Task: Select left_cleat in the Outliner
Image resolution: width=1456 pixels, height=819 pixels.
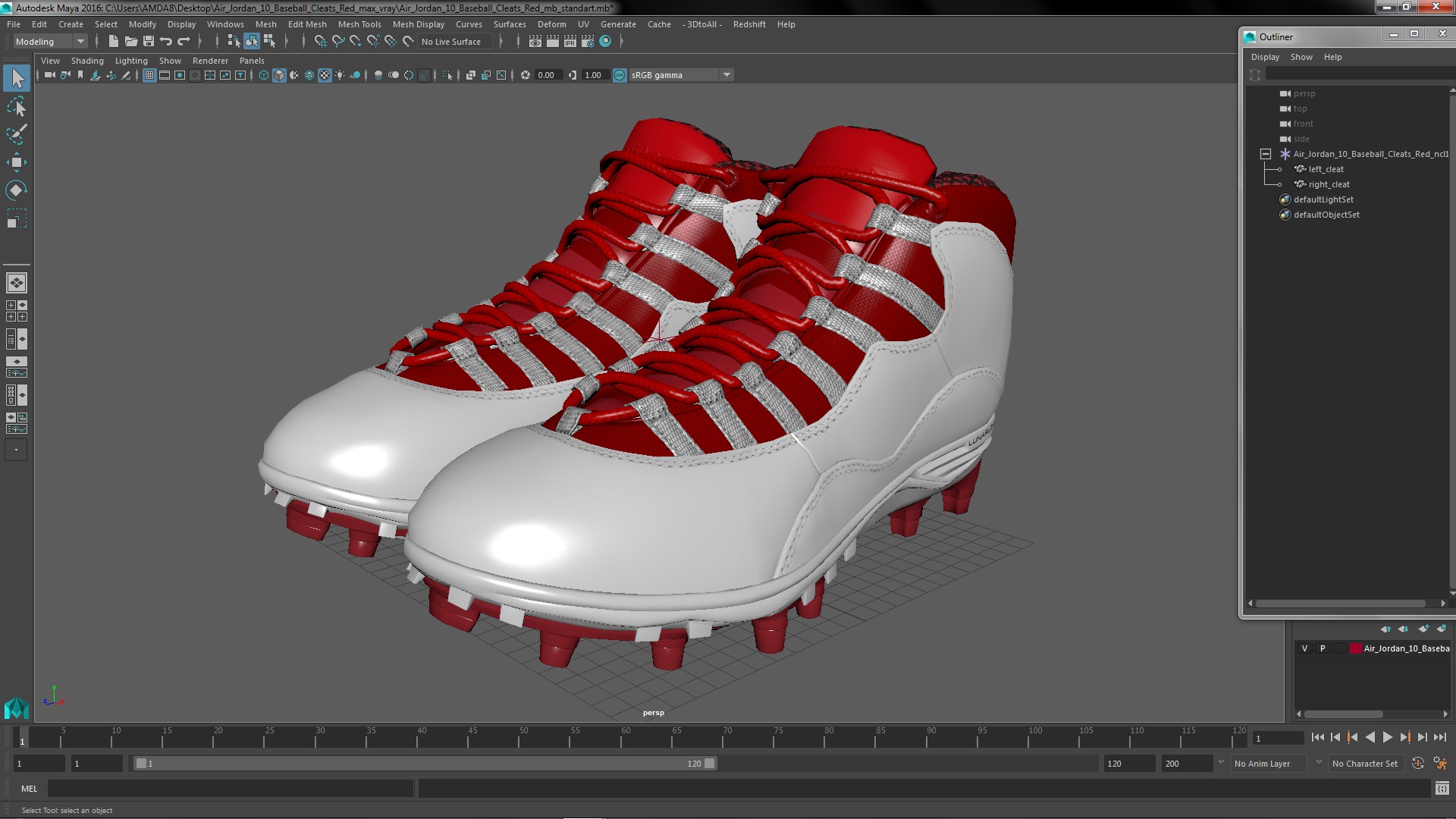Action: click(x=1326, y=169)
